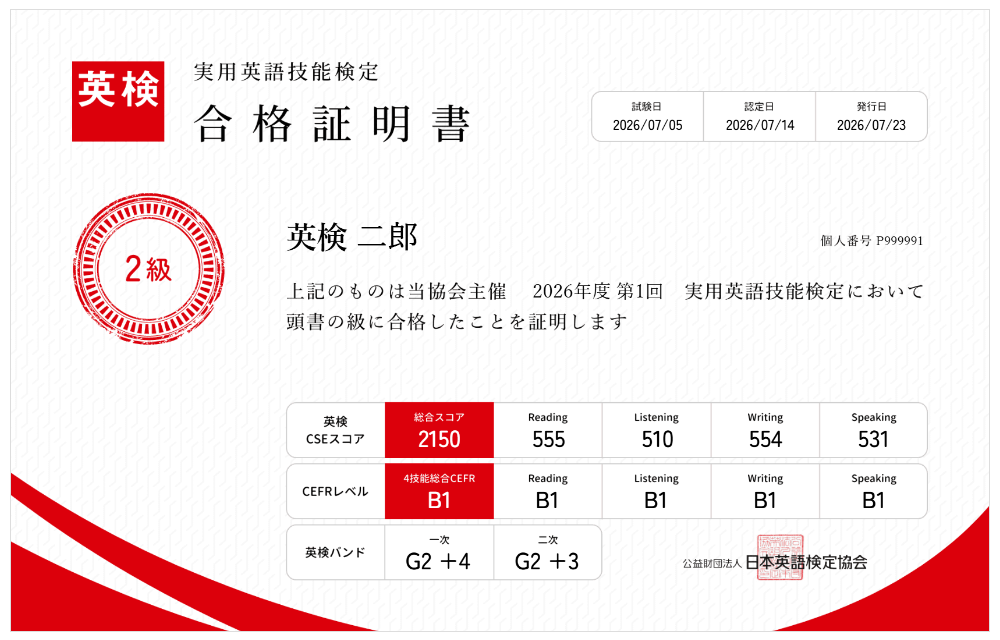Click the red official seal by 日本英語検定協会
Screen dimensions: 1000x640
coord(779,557)
